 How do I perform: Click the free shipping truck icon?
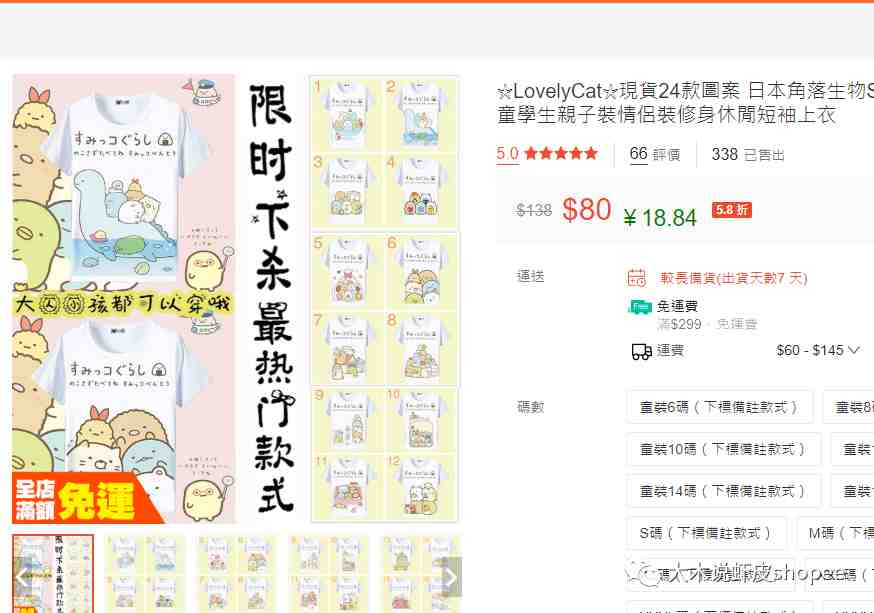tap(639, 306)
